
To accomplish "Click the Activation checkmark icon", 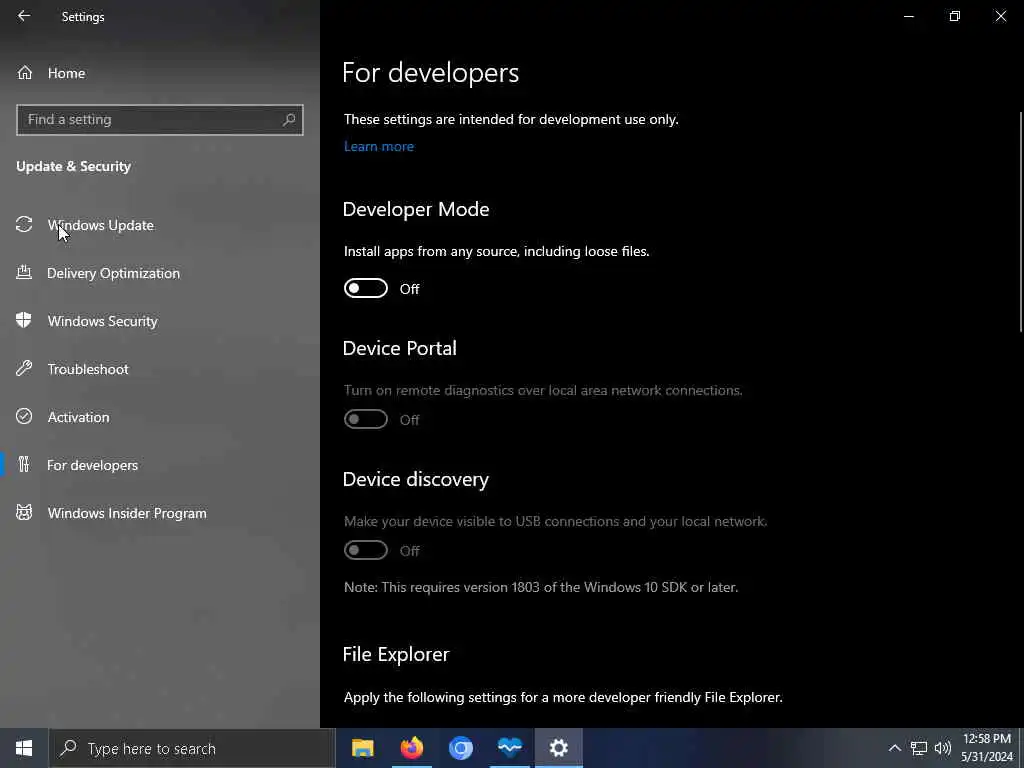I will 24,417.
